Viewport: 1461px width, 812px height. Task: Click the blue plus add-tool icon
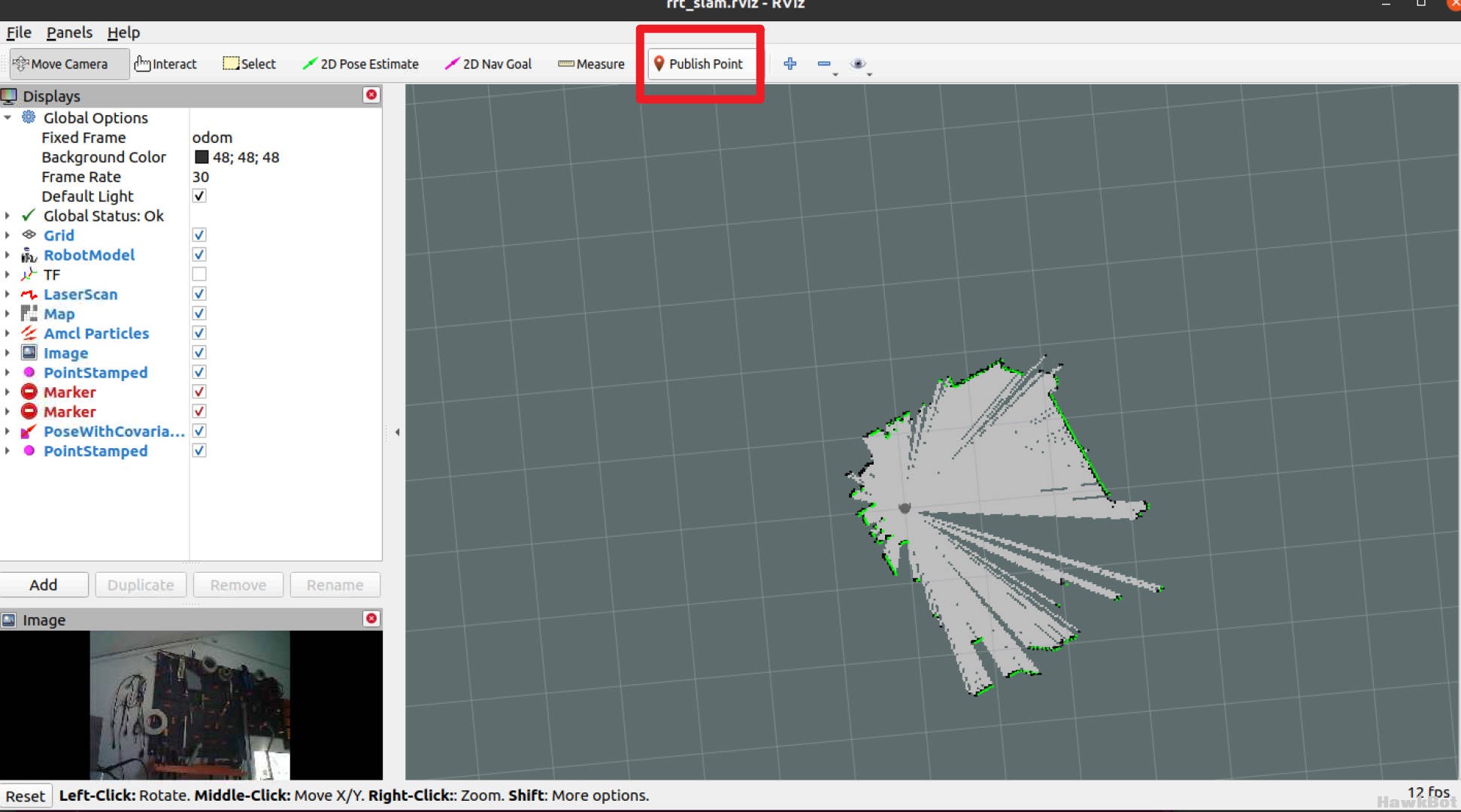tap(790, 64)
